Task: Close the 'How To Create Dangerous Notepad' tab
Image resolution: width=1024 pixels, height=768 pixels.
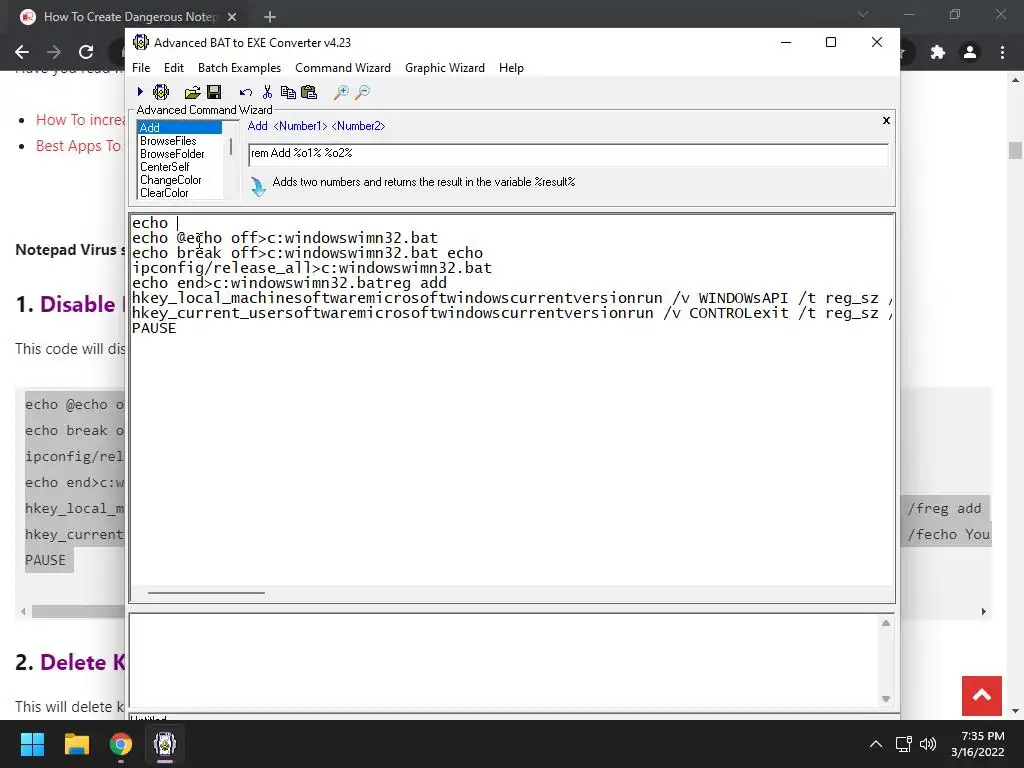Action: (x=232, y=17)
